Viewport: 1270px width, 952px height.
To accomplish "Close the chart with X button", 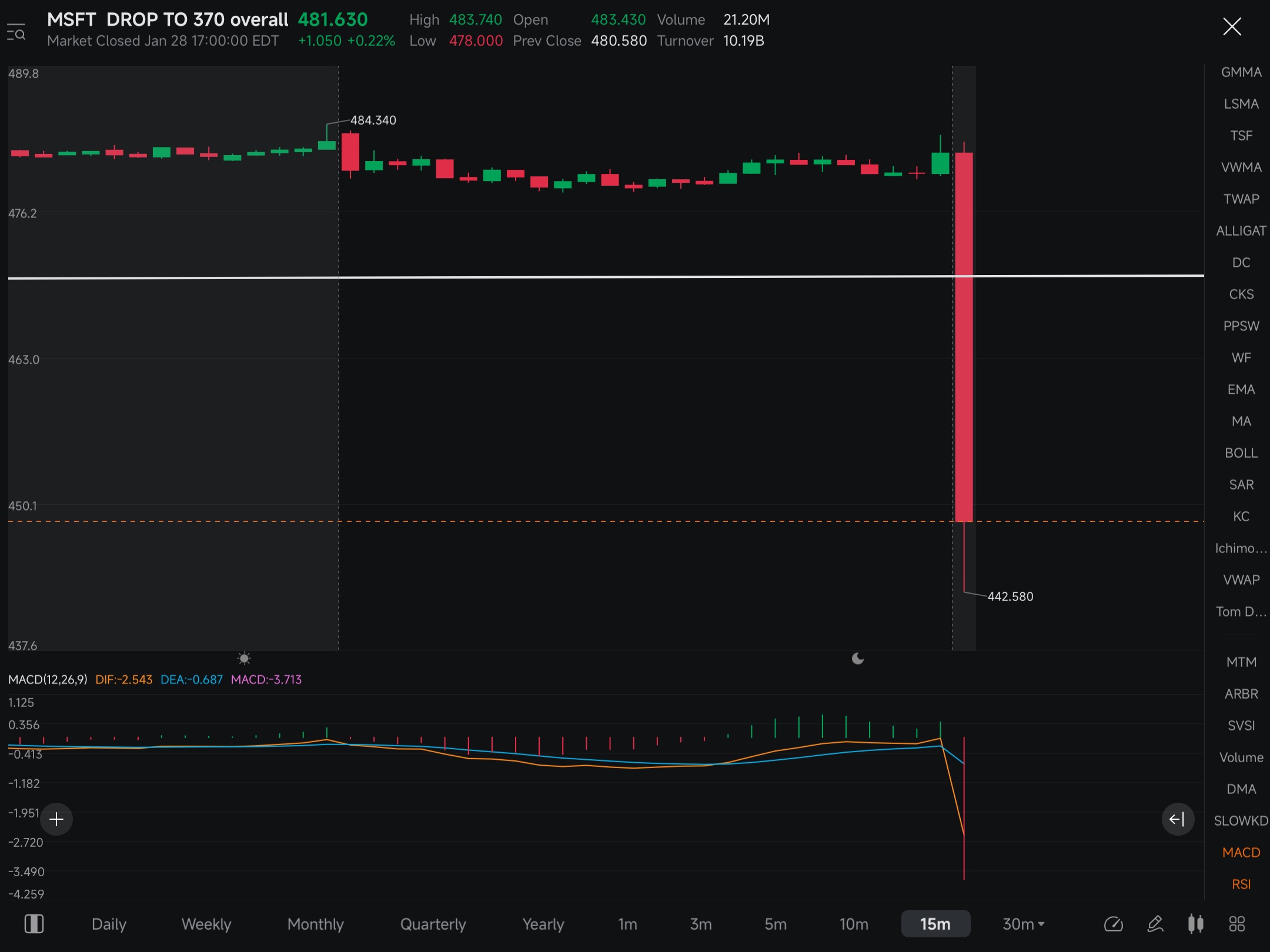I will tap(1232, 26).
